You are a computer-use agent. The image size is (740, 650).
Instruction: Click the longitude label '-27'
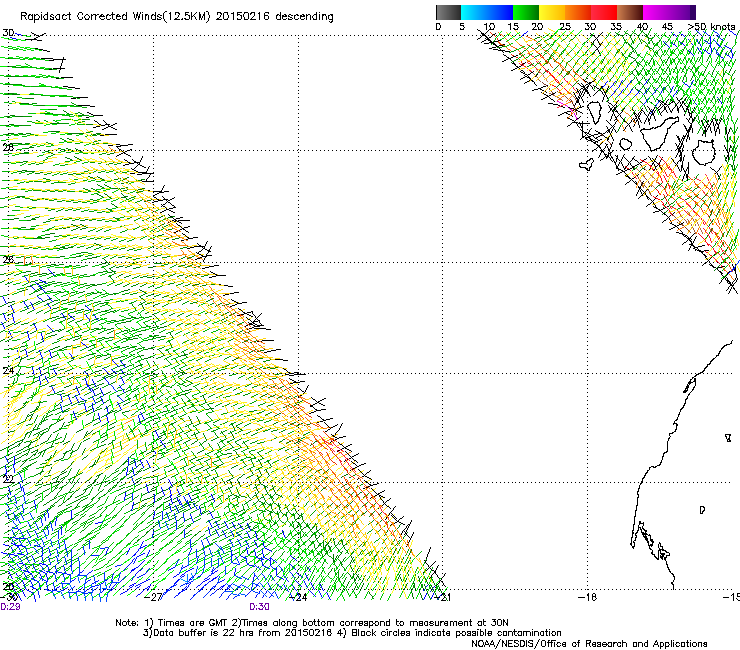[154, 597]
